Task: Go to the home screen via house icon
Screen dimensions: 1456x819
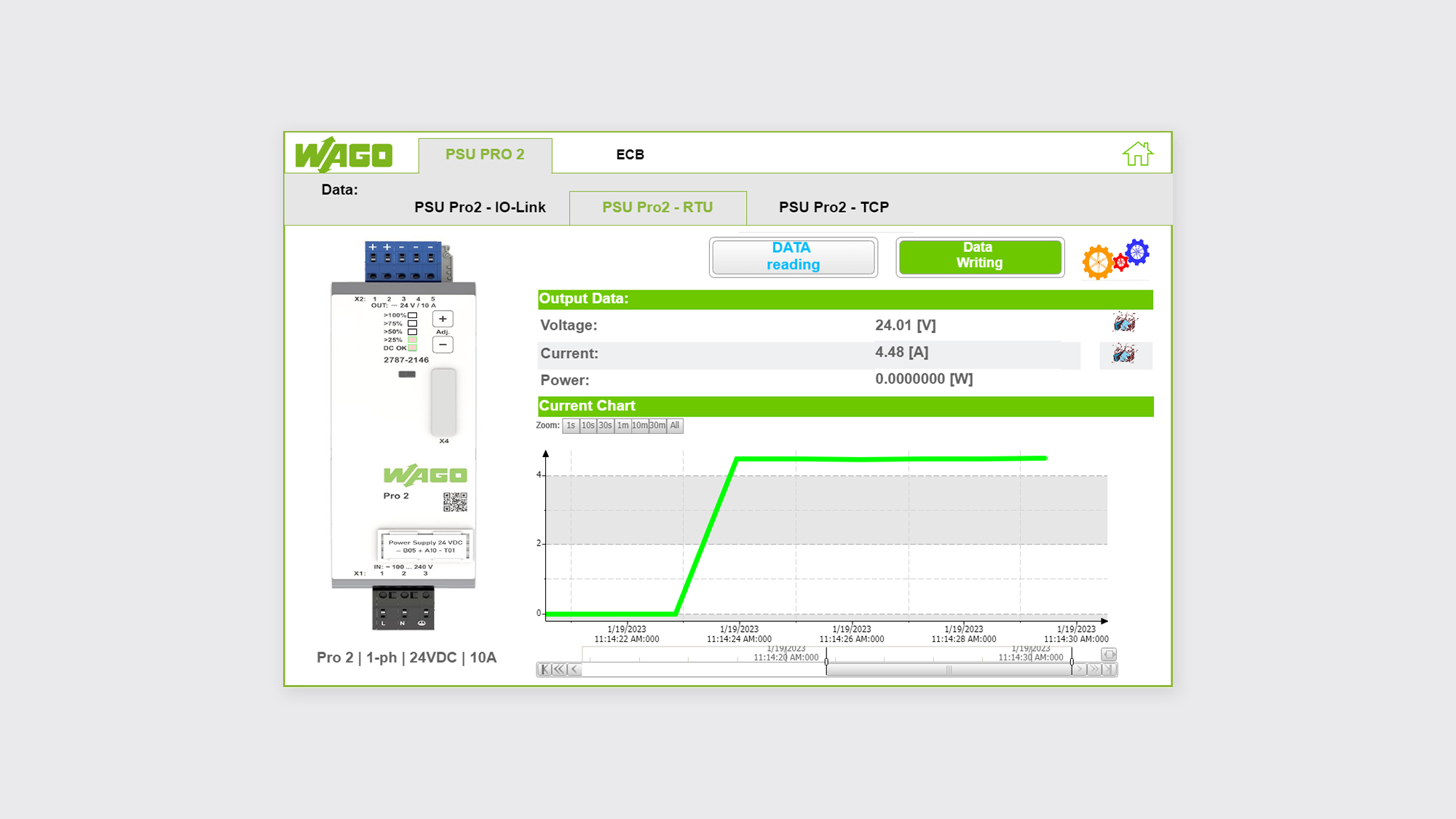Action: pos(1137,154)
